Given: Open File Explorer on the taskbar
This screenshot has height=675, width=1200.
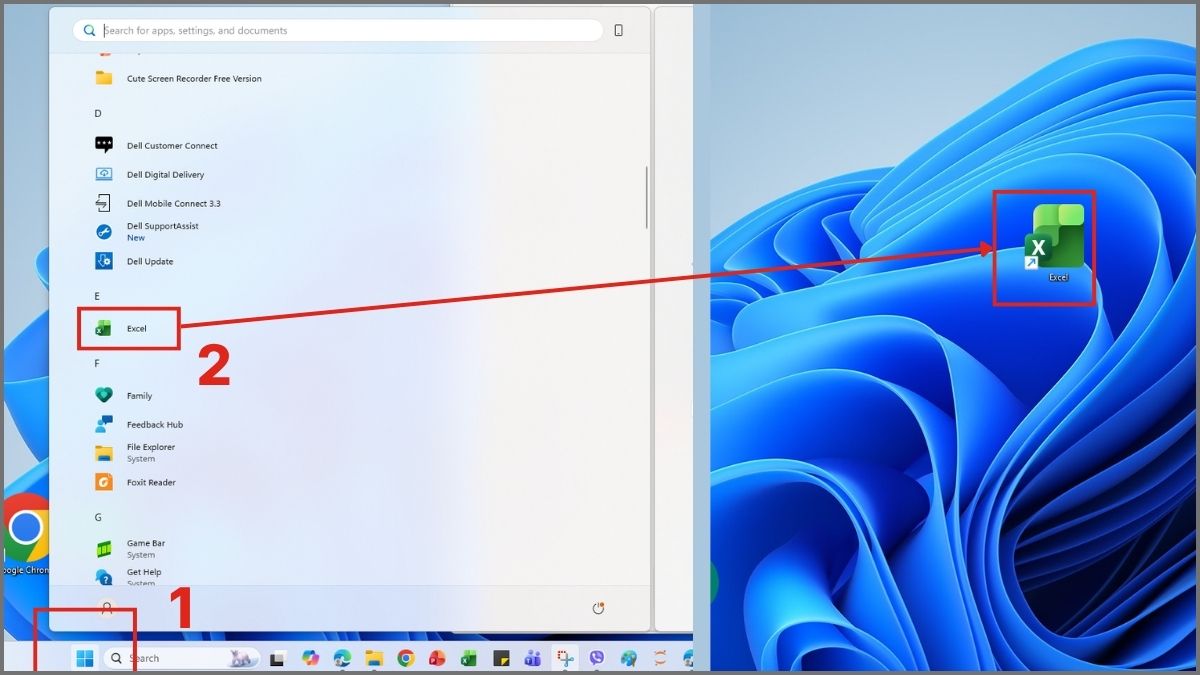Looking at the screenshot, I should point(374,658).
